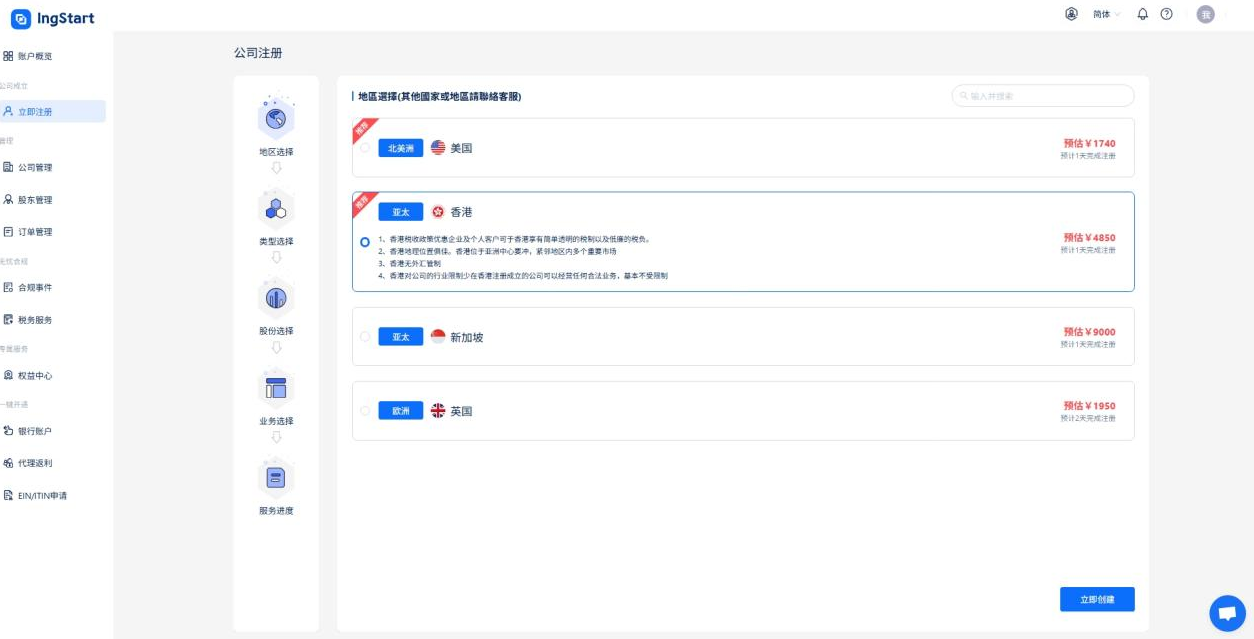Click the 类型选择 cubes step icon
The width and height of the screenshot is (1254, 639).
(x=276, y=209)
